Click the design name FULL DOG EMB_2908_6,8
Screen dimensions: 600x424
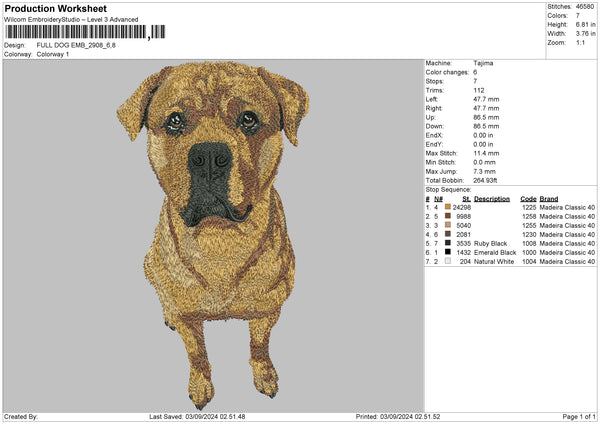[76, 45]
